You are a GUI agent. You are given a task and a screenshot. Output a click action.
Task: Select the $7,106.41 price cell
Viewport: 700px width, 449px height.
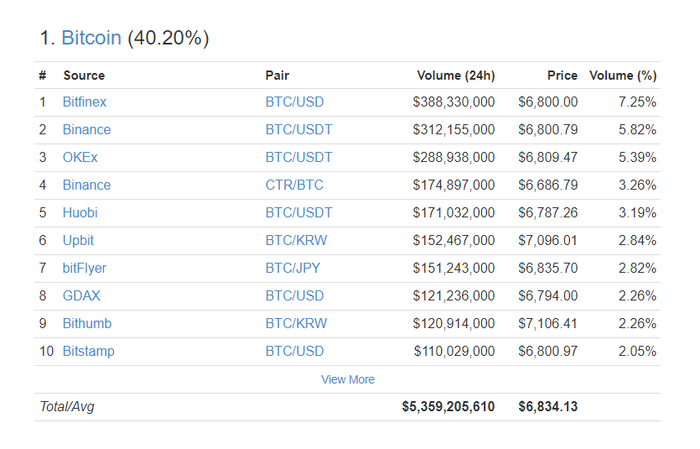pos(548,323)
